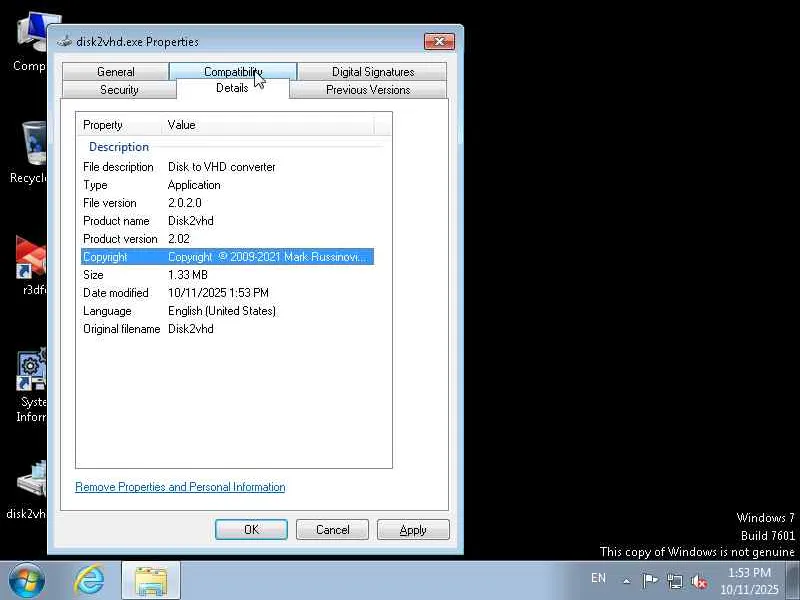Screen dimensions: 800x600
Task: Select the disk2vhd desktop icon
Action: [28, 490]
